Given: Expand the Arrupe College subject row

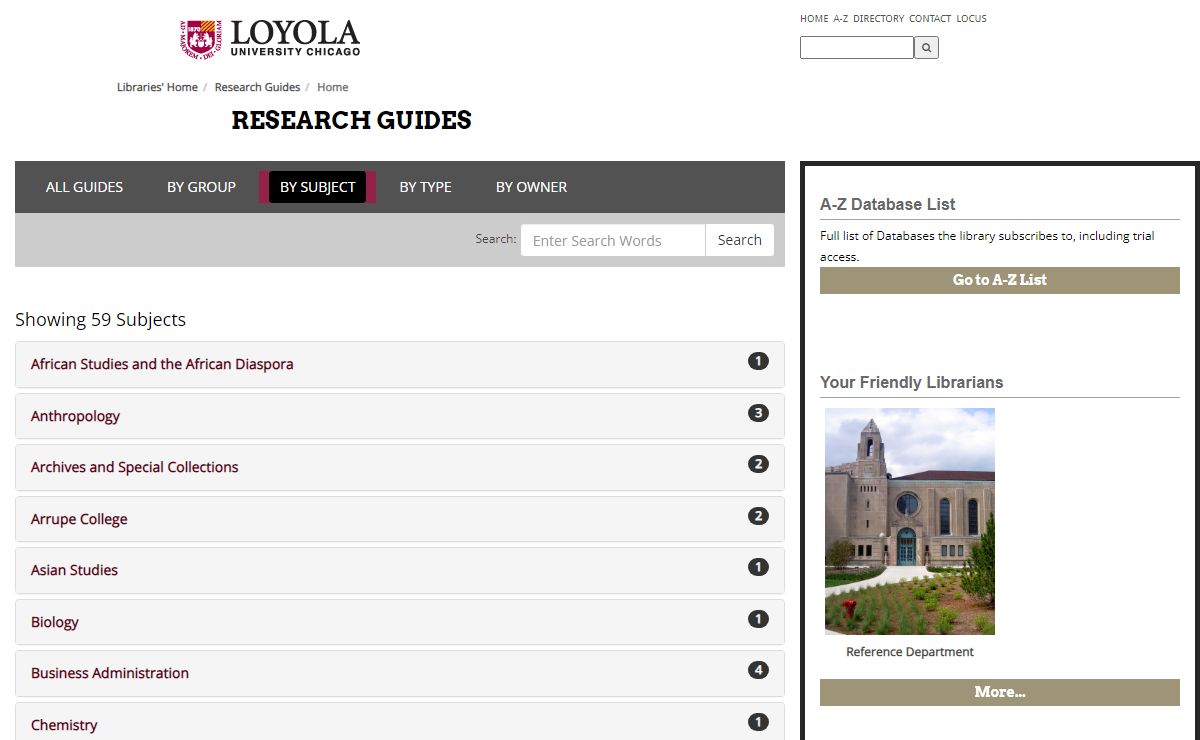Looking at the screenshot, I should [x=79, y=519].
